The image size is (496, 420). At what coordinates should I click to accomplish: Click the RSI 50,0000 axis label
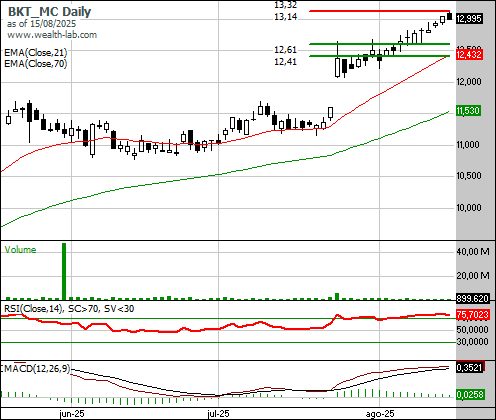[472, 330]
